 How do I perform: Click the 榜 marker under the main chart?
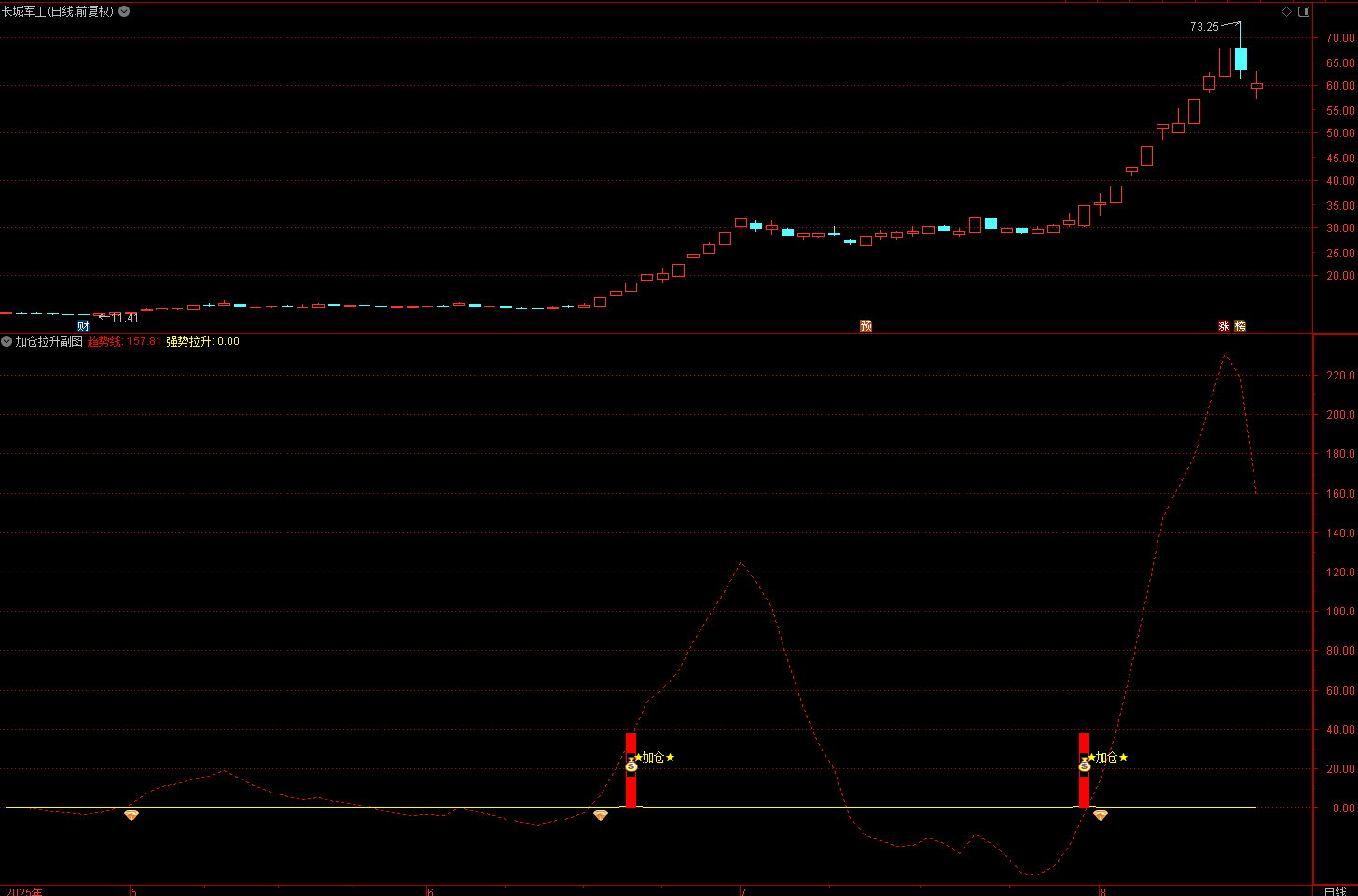[1240, 325]
